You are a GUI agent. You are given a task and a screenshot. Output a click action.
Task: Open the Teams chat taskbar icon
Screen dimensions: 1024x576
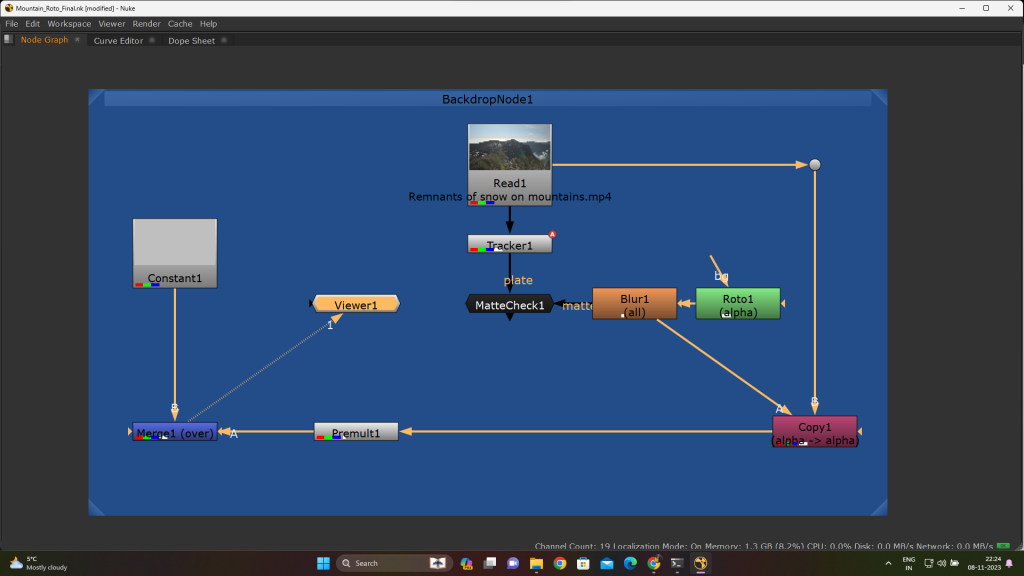[x=513, y=563]
